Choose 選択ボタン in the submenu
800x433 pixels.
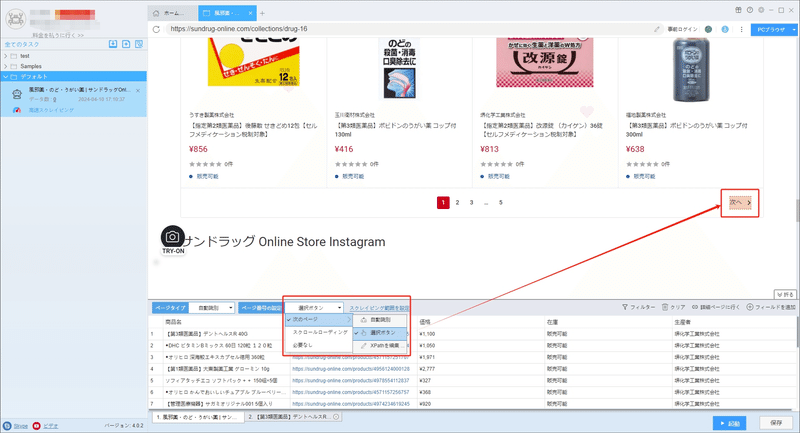[380, 333]
